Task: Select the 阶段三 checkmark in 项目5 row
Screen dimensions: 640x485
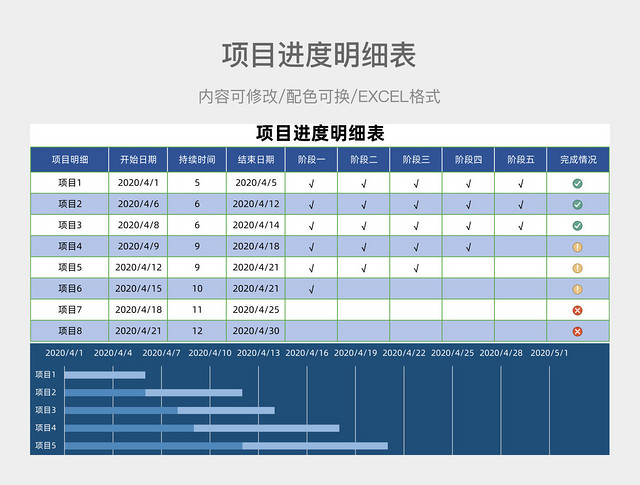Action: pos(416,269)
